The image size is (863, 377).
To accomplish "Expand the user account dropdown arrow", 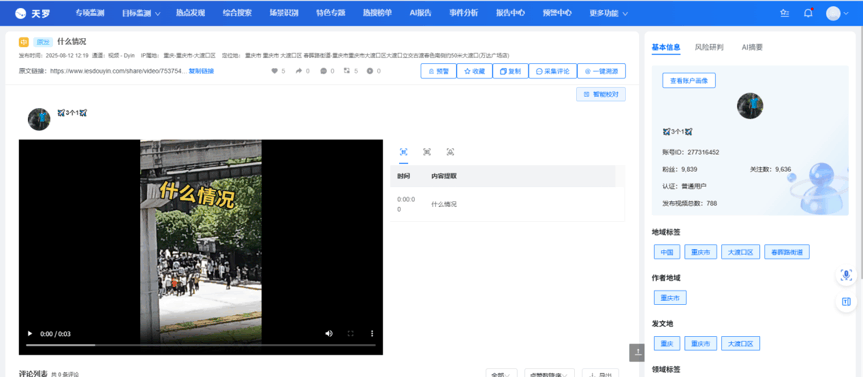I will click(x=846, y=14).
